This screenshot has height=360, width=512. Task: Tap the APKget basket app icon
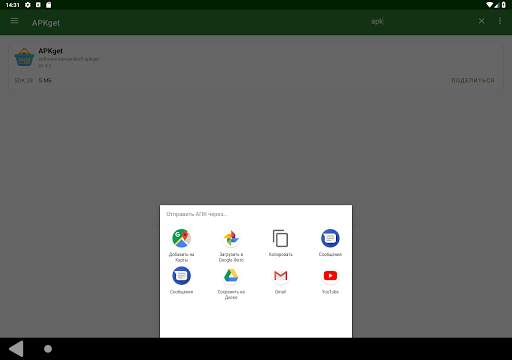coord(24,57)
